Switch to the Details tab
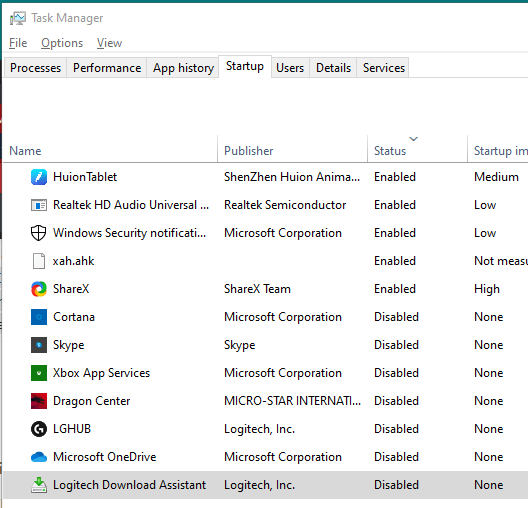 click(333, 68)
